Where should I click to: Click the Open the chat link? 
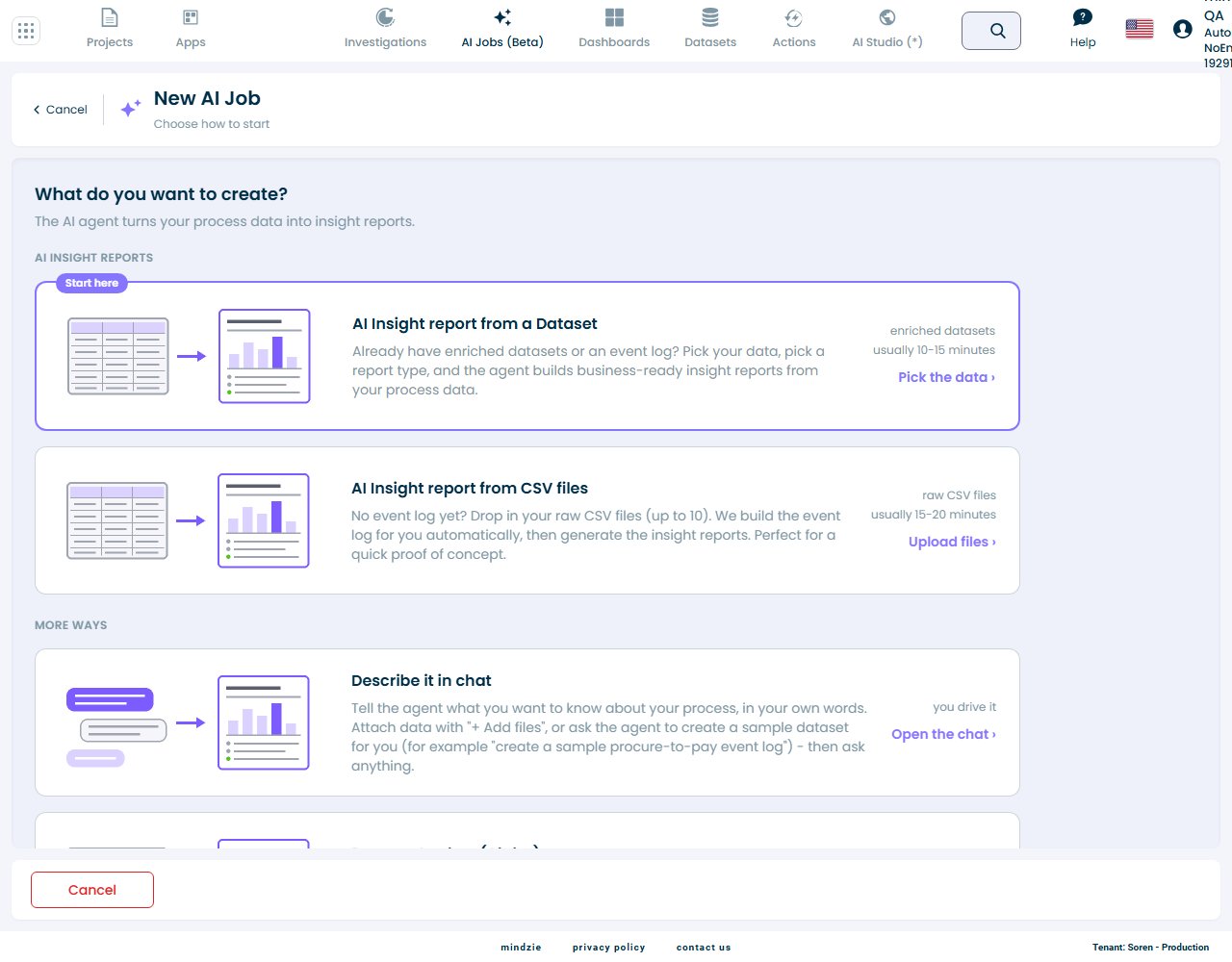click(943, 734)
